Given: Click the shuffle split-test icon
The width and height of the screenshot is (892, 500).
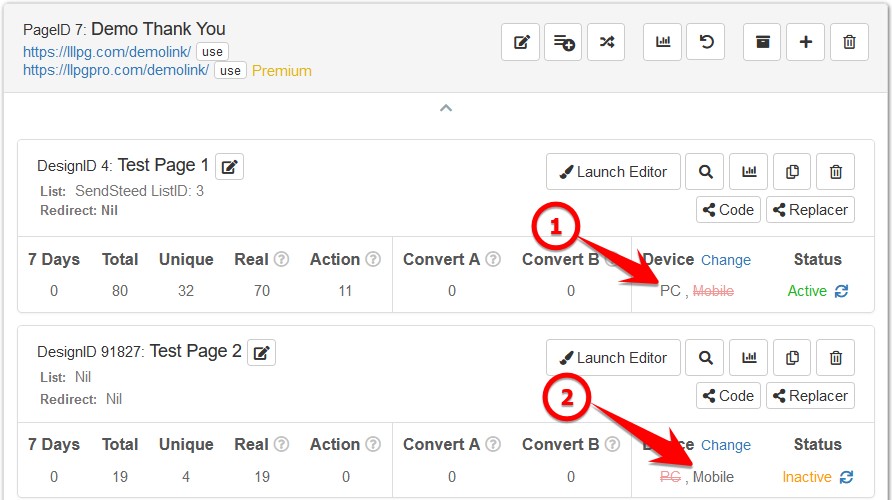Looking at the screenshot, I should coord(606,42).
